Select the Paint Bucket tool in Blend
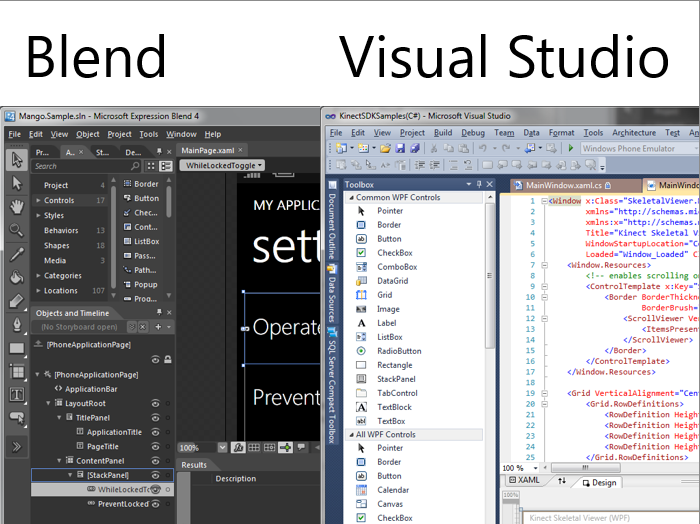The width and height of the screenshot is (700, 524). [x=17, y=277]
